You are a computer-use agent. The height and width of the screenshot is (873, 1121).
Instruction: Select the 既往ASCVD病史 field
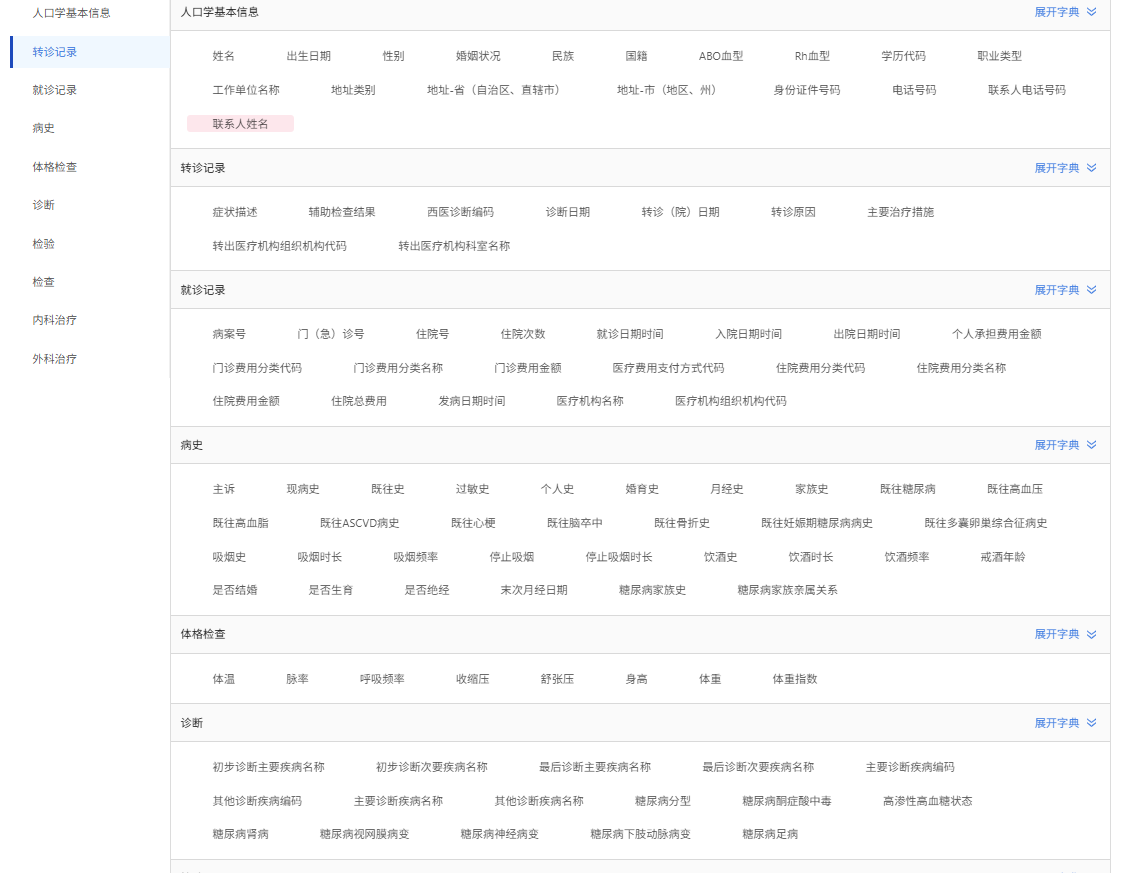click(359, 523)
